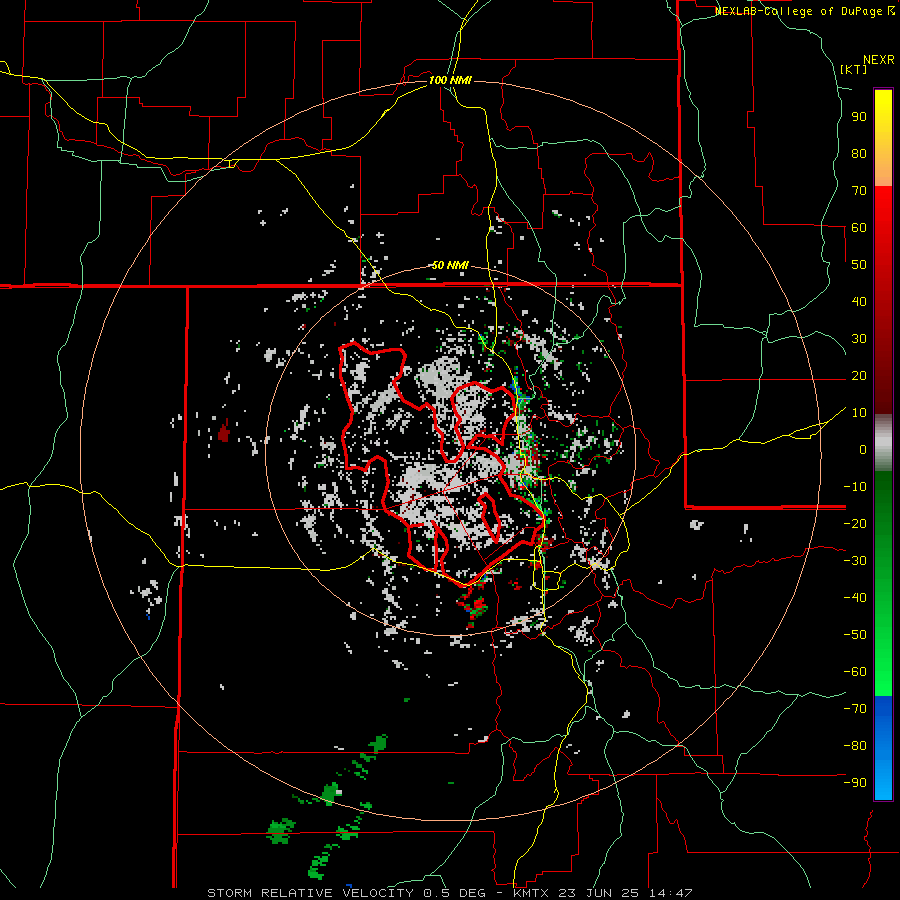Image resolution: width=900 pixels, height=900 pixels.
Task: Click the 60 value on velocity scale
Action: coord(859,228)
